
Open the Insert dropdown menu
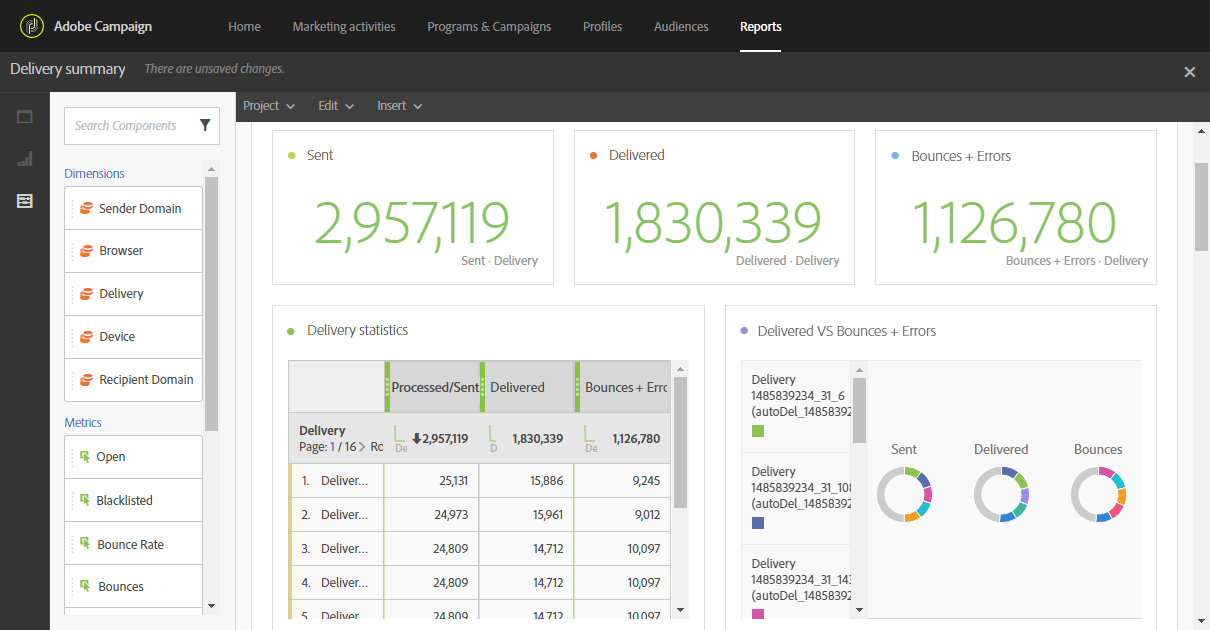click(x=399, y=106)
